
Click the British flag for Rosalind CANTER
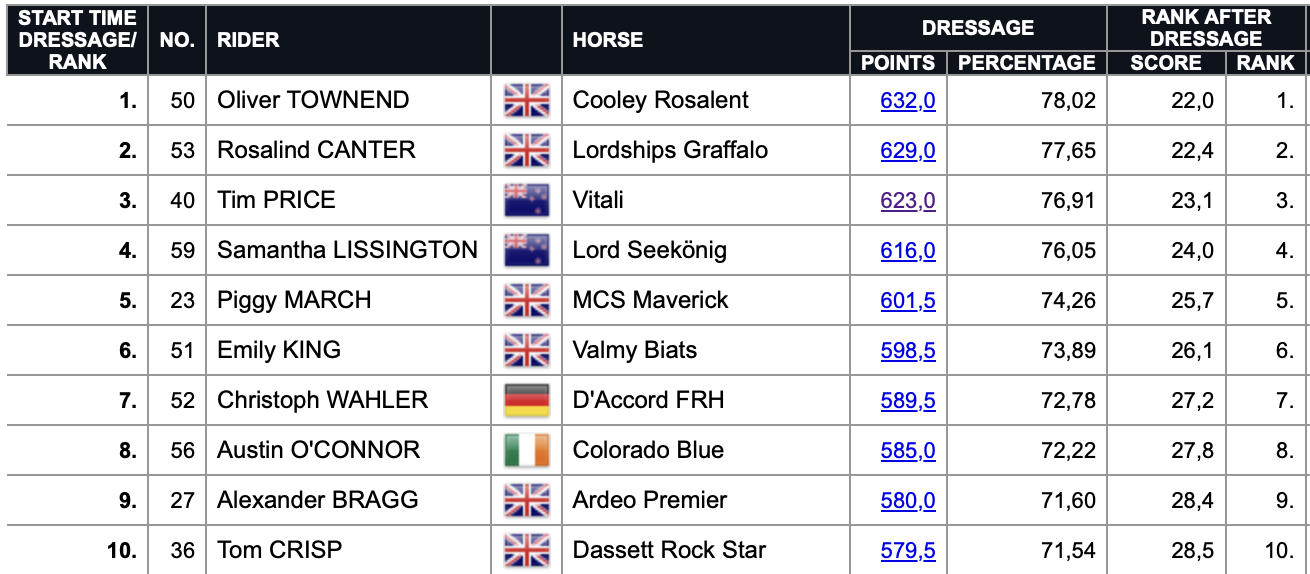[527, 150]
